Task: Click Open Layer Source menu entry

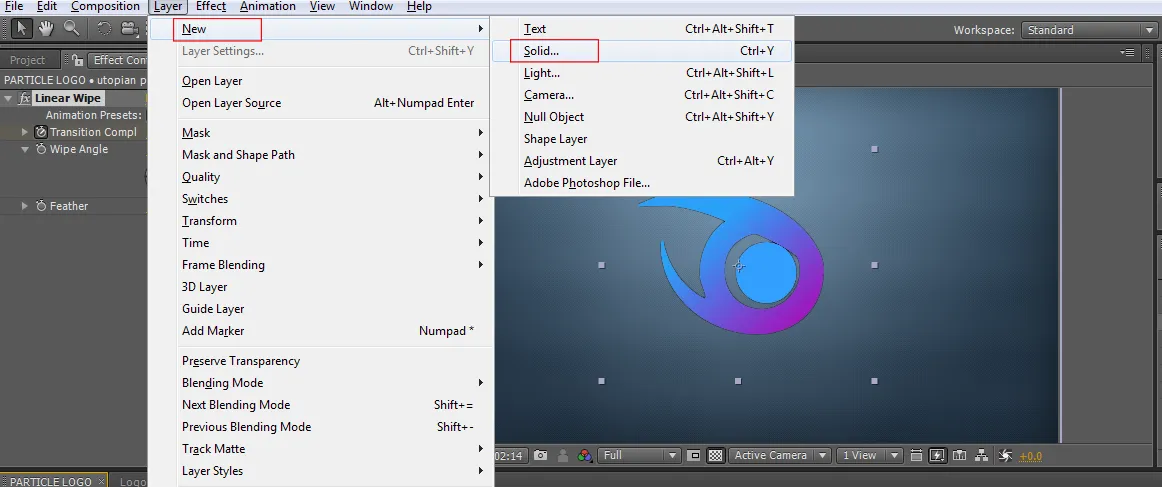Action: click(x=321, y=103)
